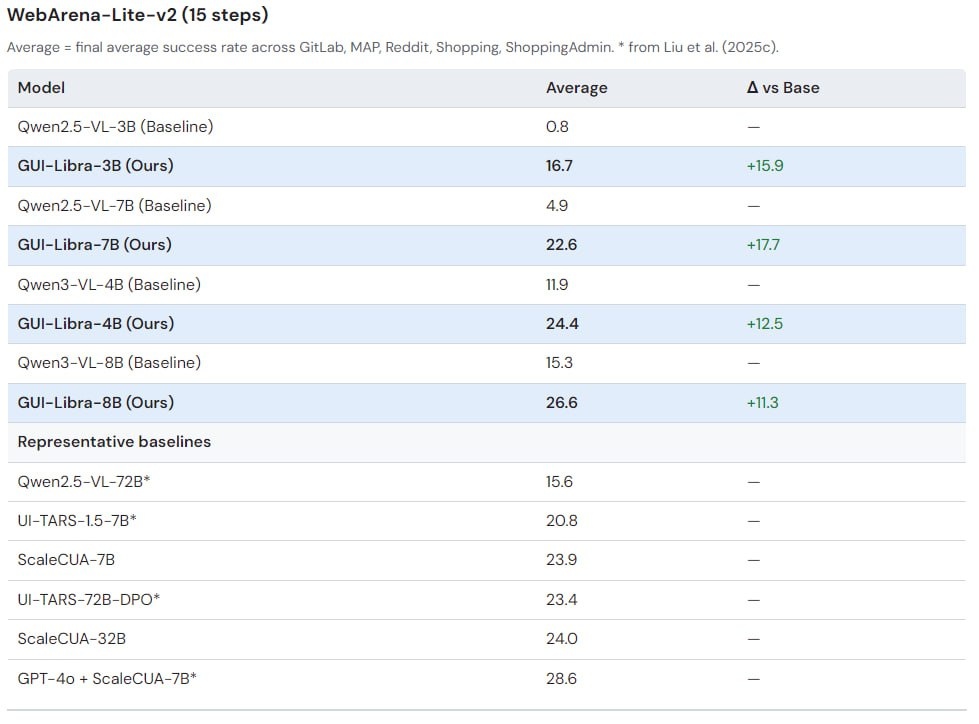The width and height of the screenshot is (979, 724).
Task: Click the 'WebArena-Lite-v2 (15 steps)' heading
Action: point(137,14)
